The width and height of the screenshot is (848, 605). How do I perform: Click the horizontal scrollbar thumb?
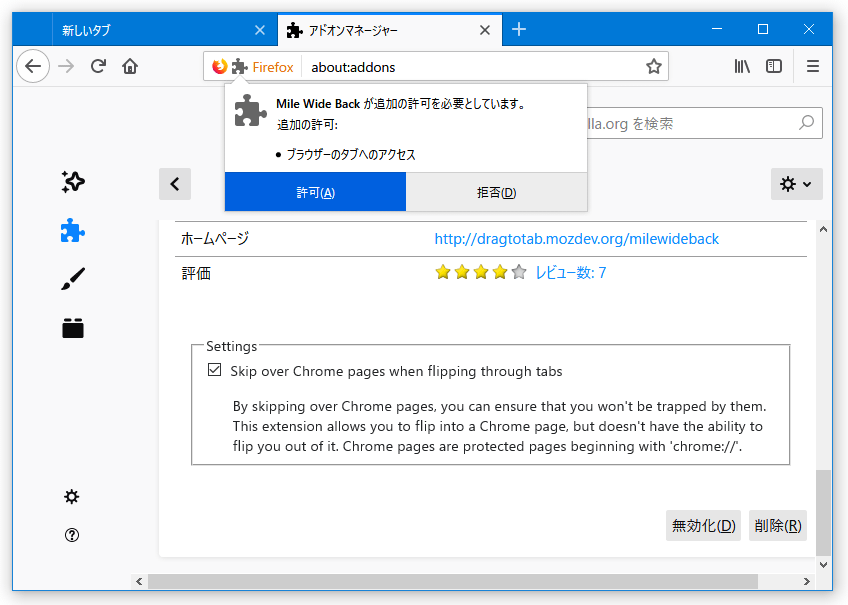pyautogui.click(x=453, y=581)
